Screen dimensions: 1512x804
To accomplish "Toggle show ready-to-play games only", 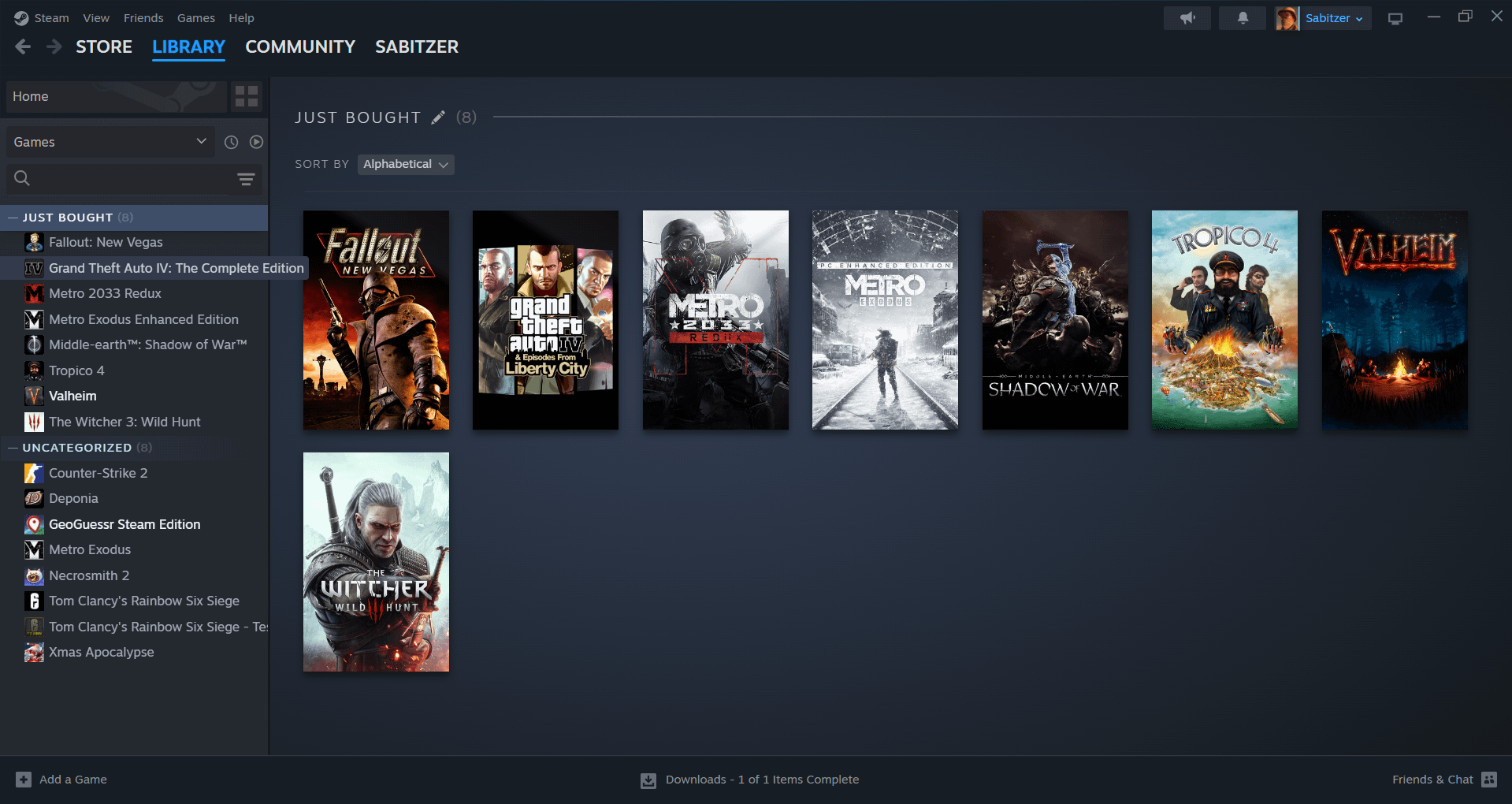I will click(256, 142).
